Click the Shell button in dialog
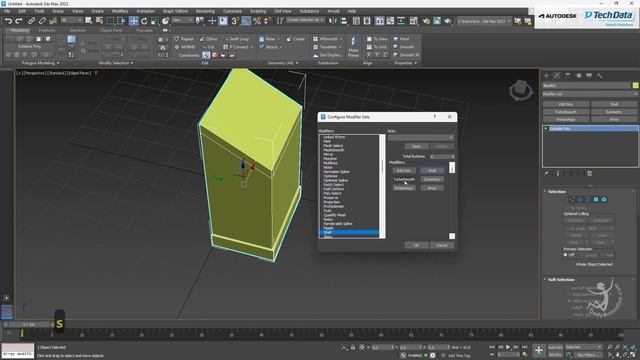The image size is (640, 360). coord(432,171)
